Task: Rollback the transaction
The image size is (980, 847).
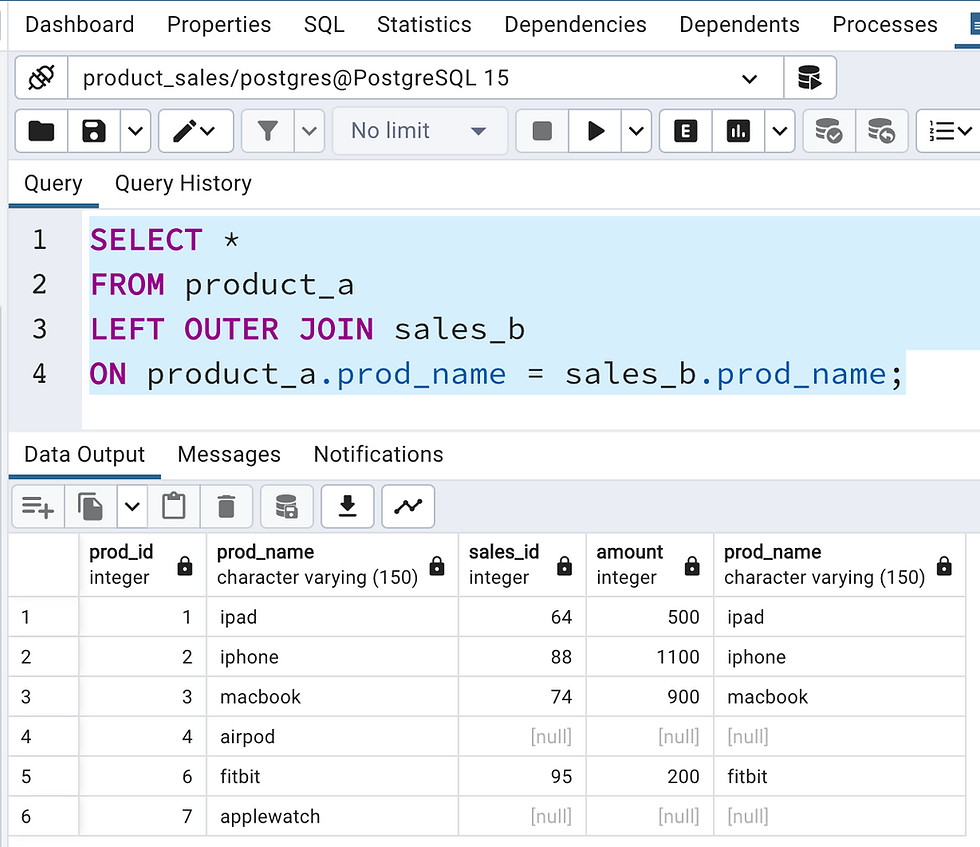Action: pyautogui.click(x=881, y=131)
